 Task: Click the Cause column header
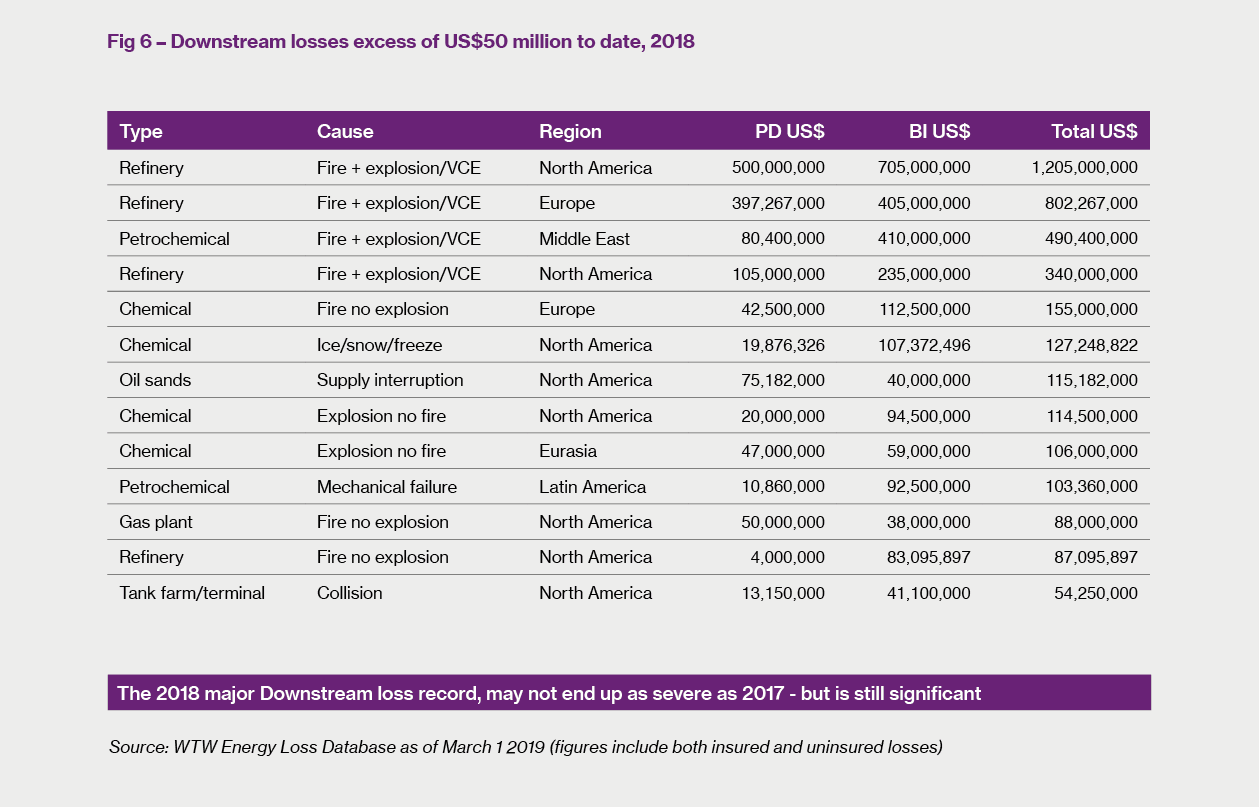345,132
